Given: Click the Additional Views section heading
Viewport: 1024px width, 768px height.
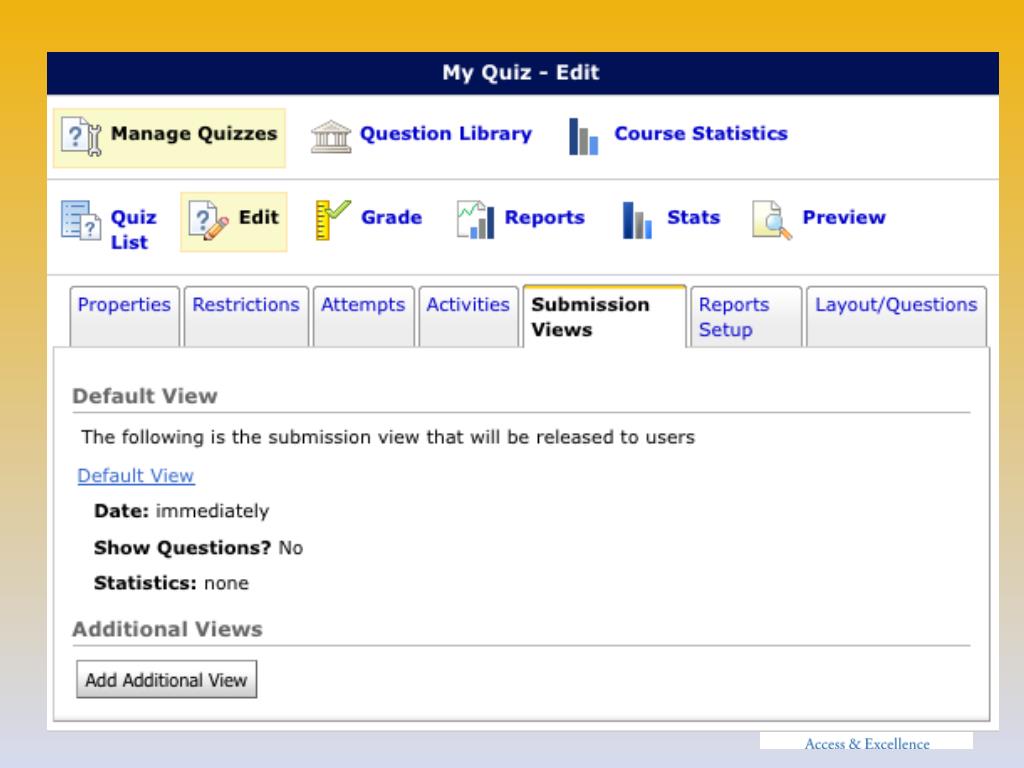Looking at the screenshot, I should tap(167, 629).
